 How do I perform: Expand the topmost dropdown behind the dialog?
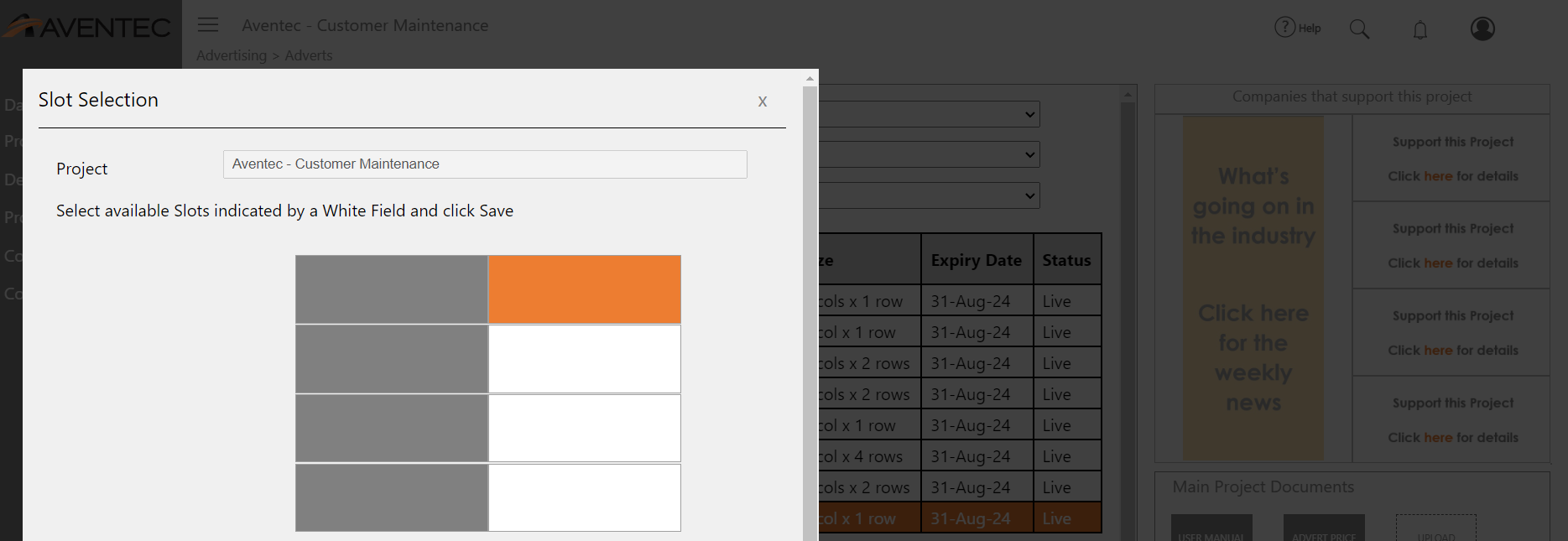point(1029,115)
